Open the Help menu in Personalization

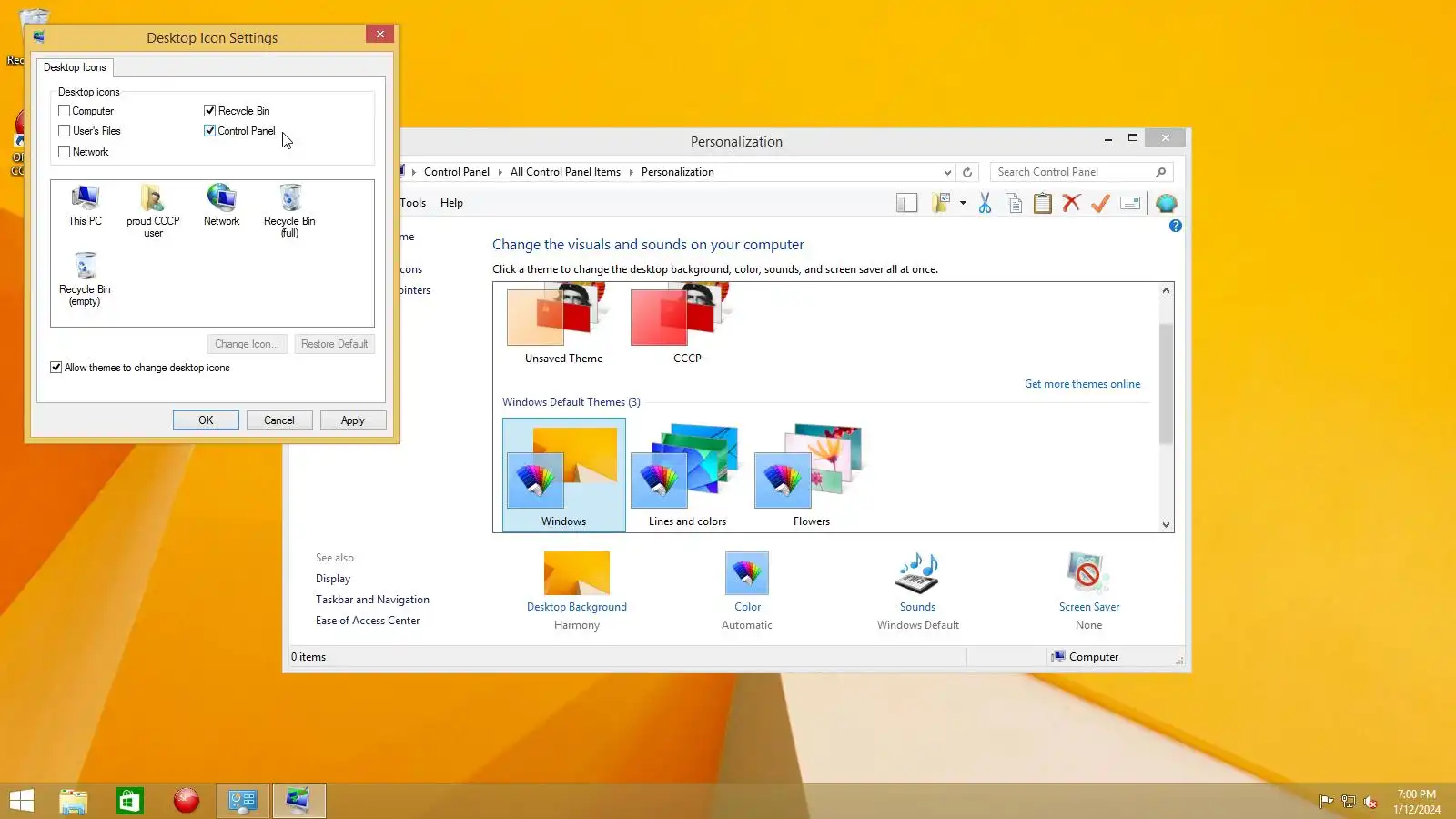pos(451,203)
